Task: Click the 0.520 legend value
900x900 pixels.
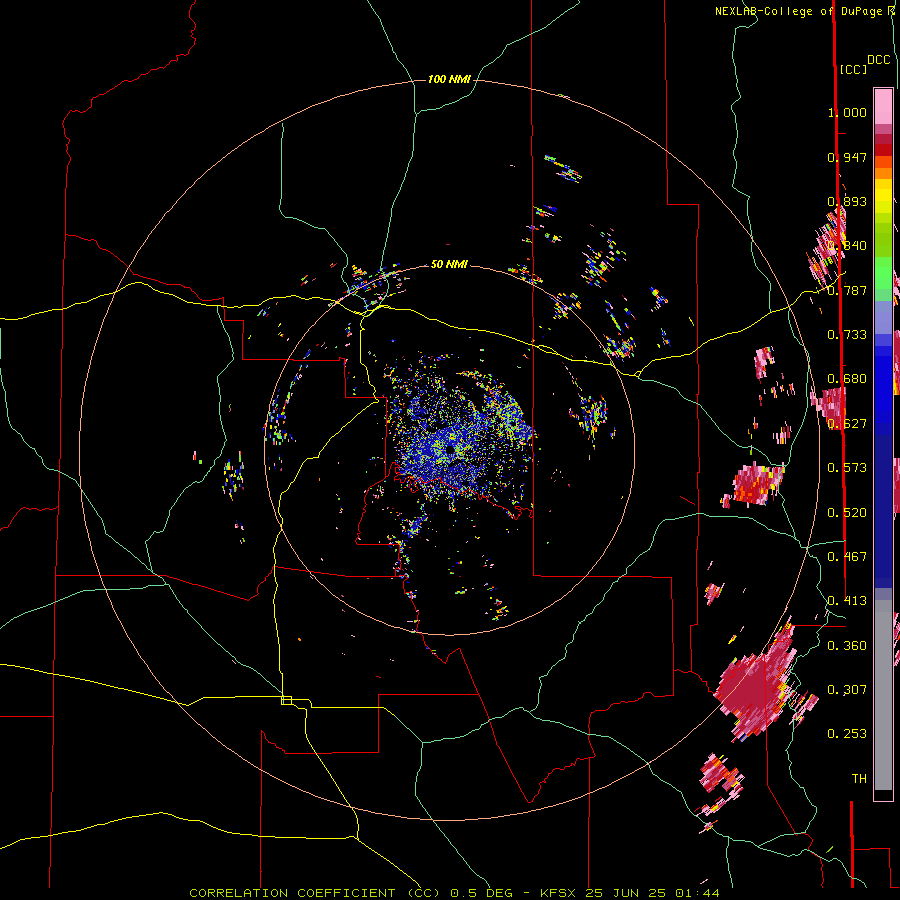Action: pyautogui.click(x=847, y=513)
